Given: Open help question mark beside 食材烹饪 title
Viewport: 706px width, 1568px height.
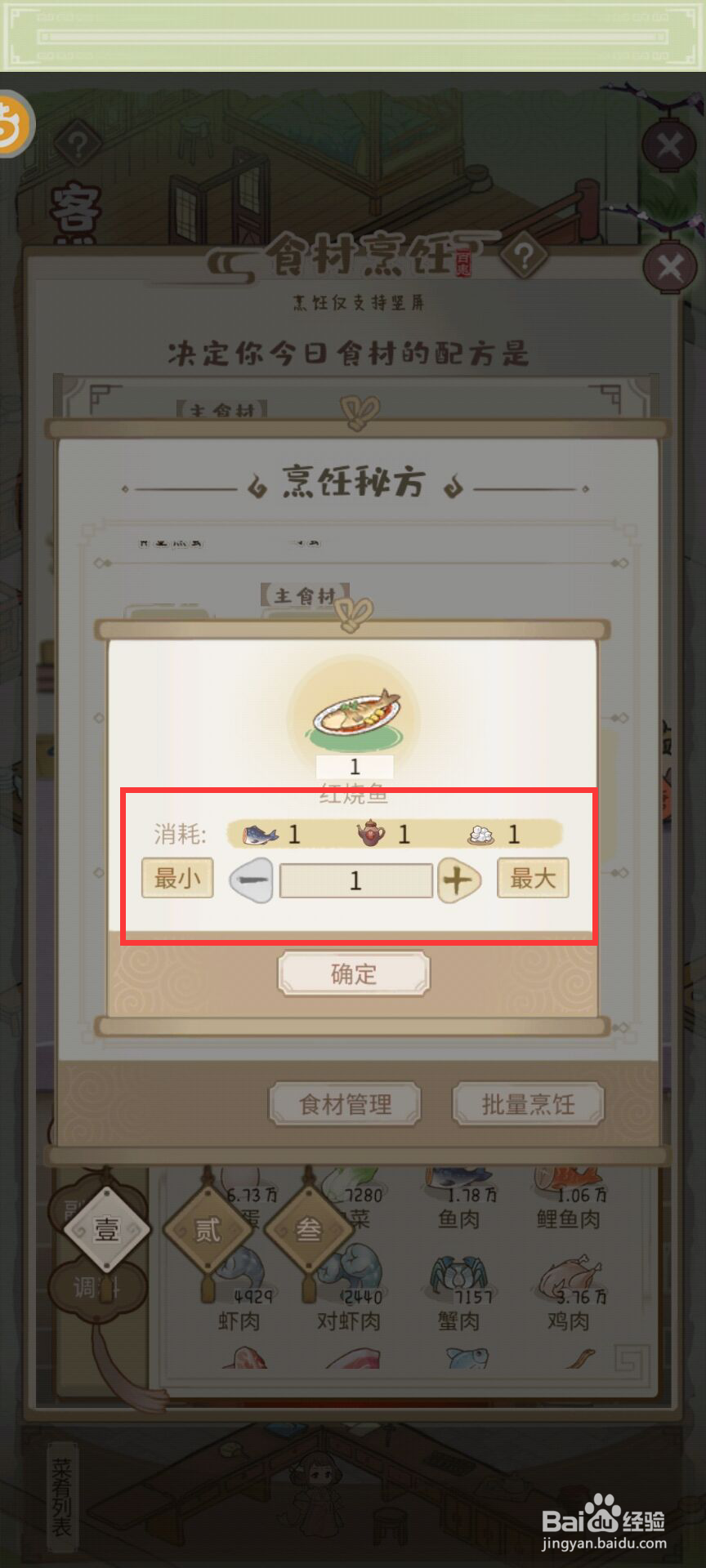Looking at the screenshot, I should tap(525, 257).
